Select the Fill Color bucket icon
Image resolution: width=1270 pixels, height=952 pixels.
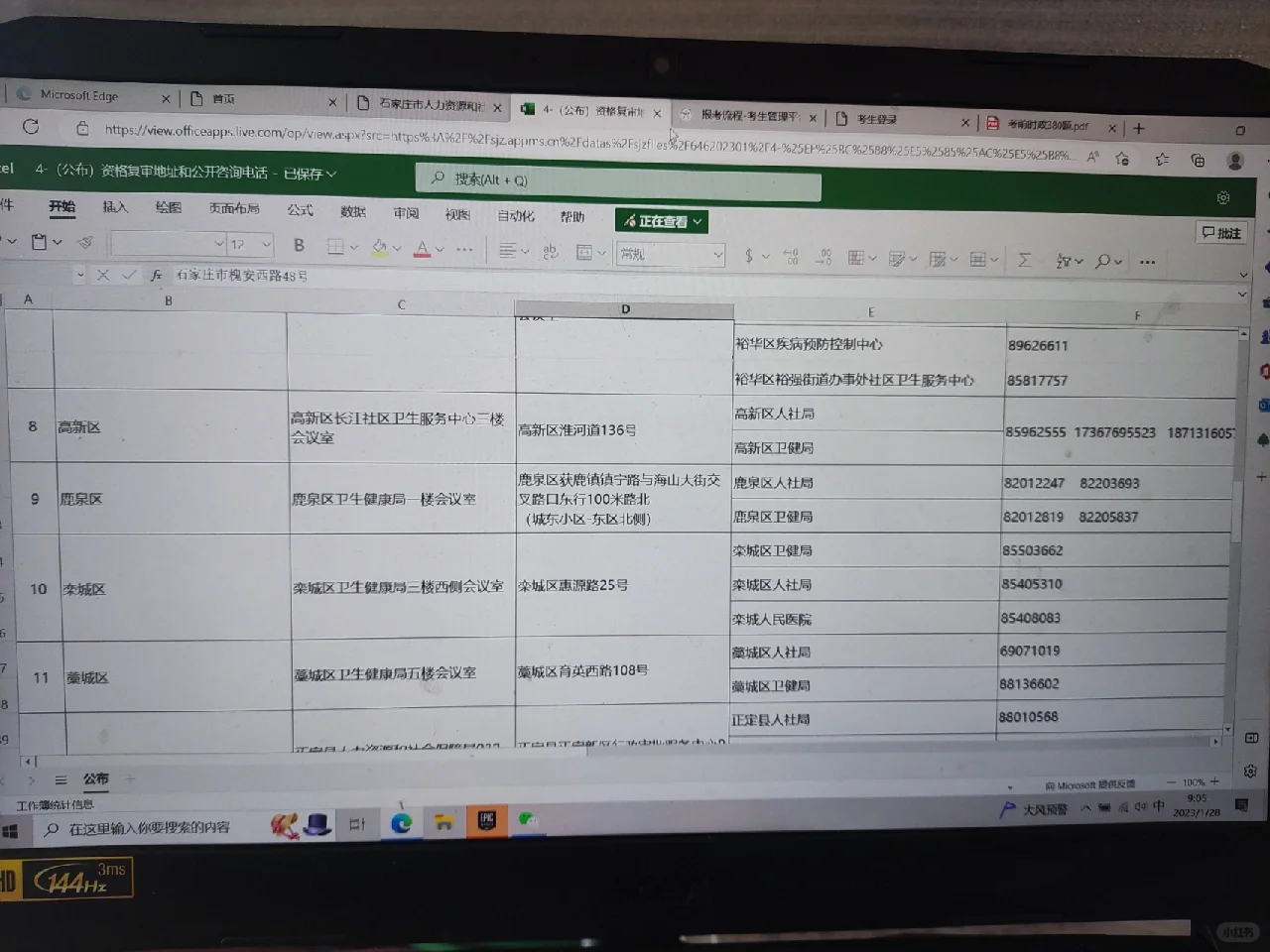[x=382, y=246]
